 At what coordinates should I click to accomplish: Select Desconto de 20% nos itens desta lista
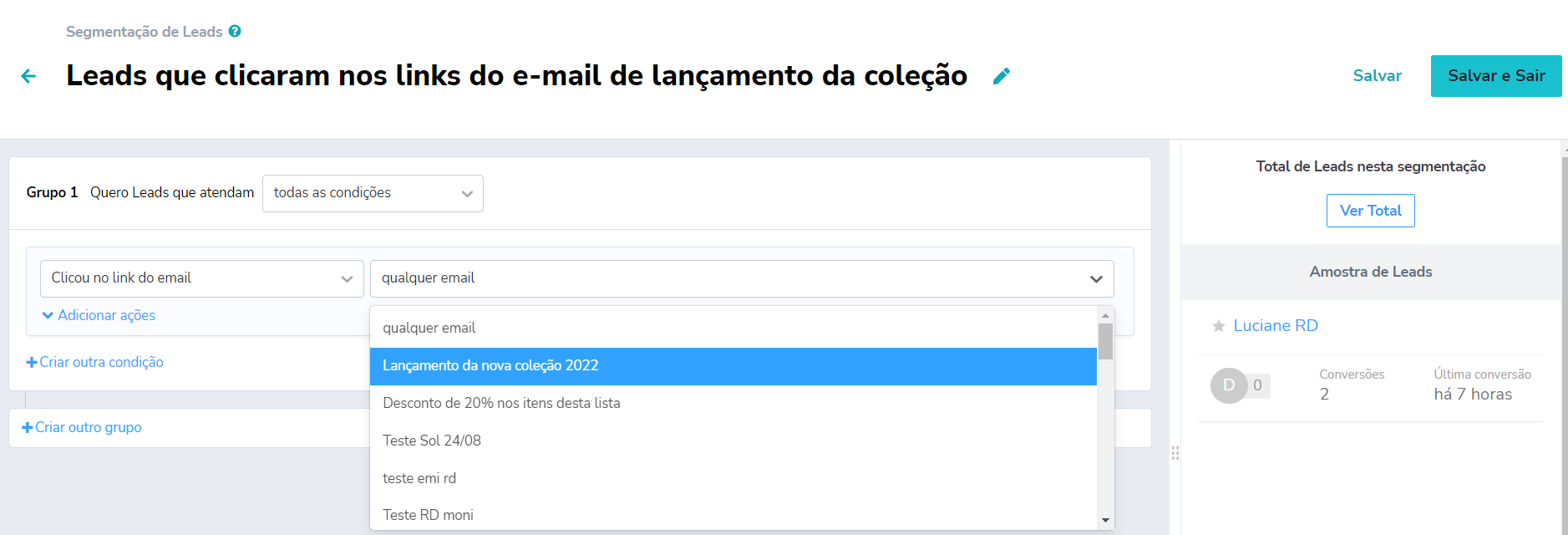point(501,403)
